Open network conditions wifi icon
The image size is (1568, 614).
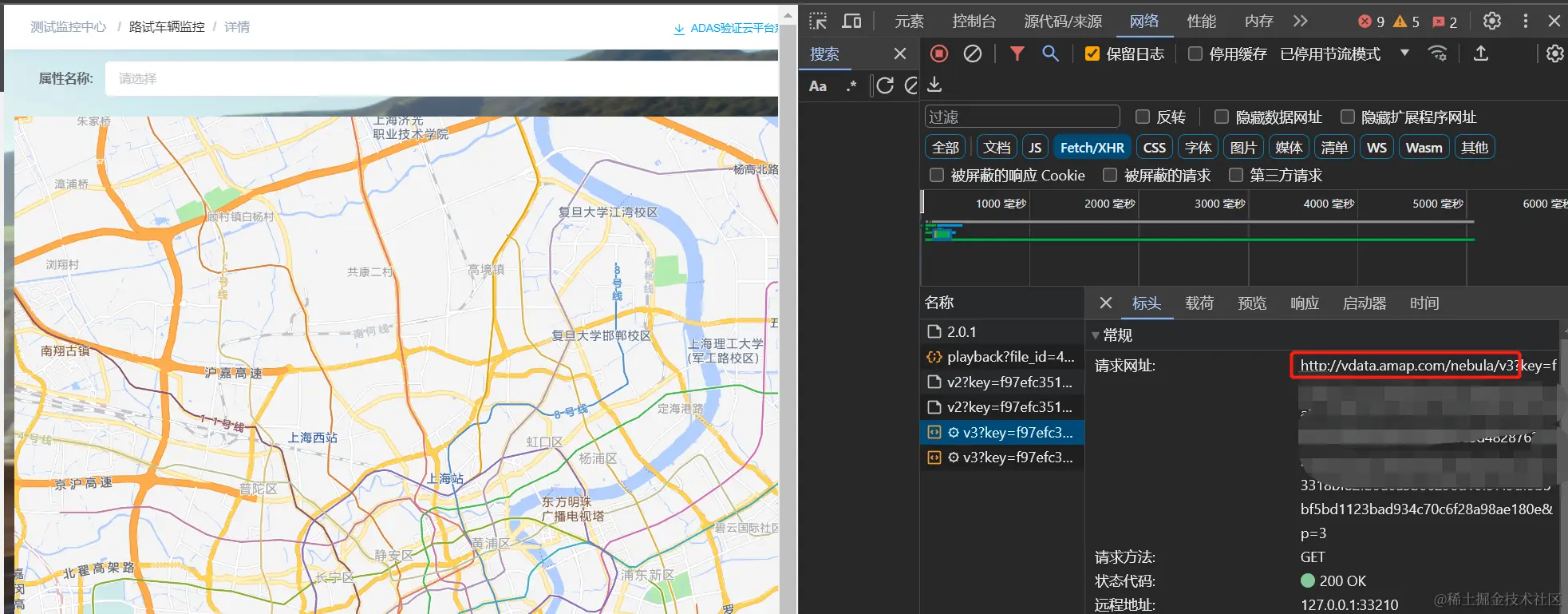pos(1438,53)
